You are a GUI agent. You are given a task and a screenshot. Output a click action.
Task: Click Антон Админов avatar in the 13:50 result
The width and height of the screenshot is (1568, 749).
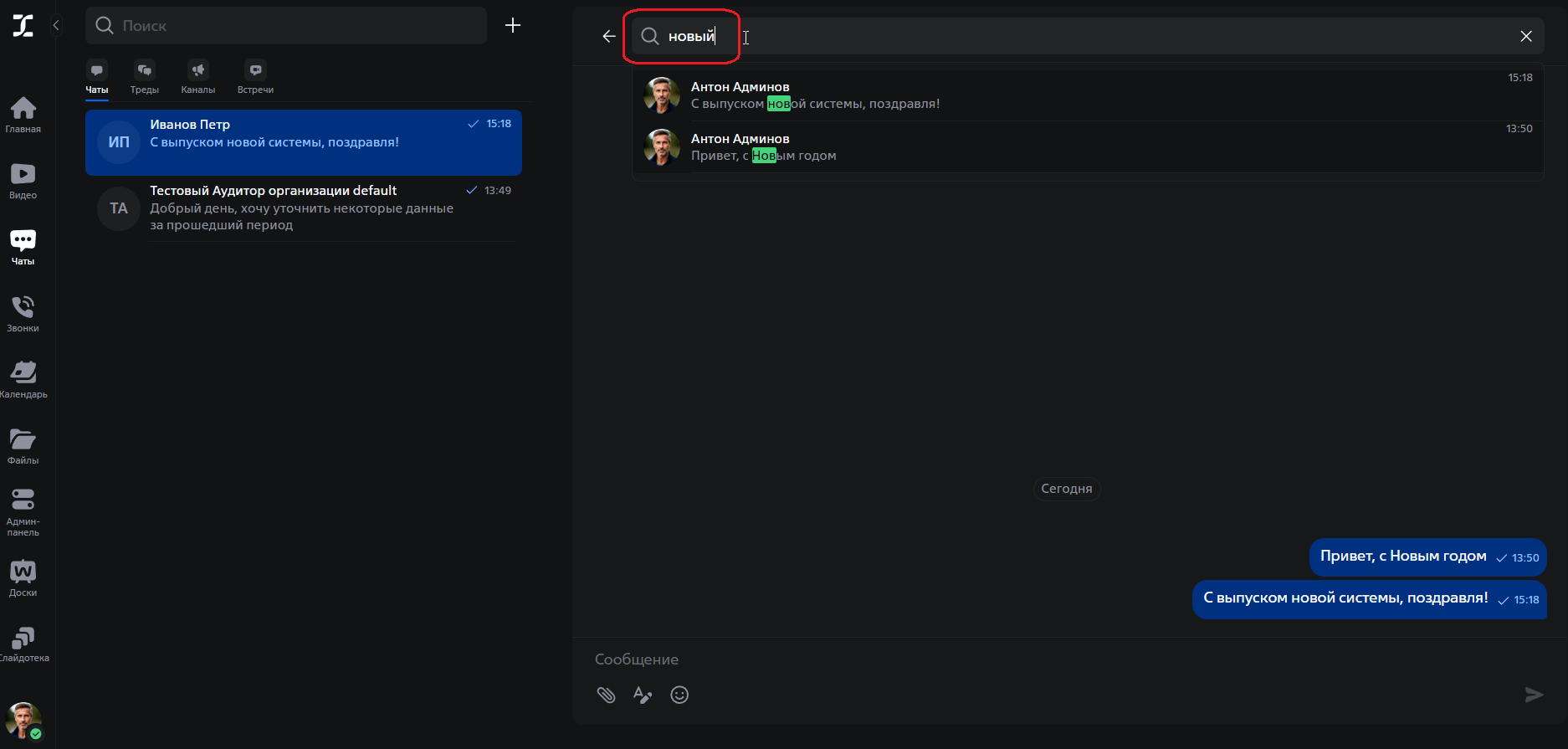coord(662,147)
